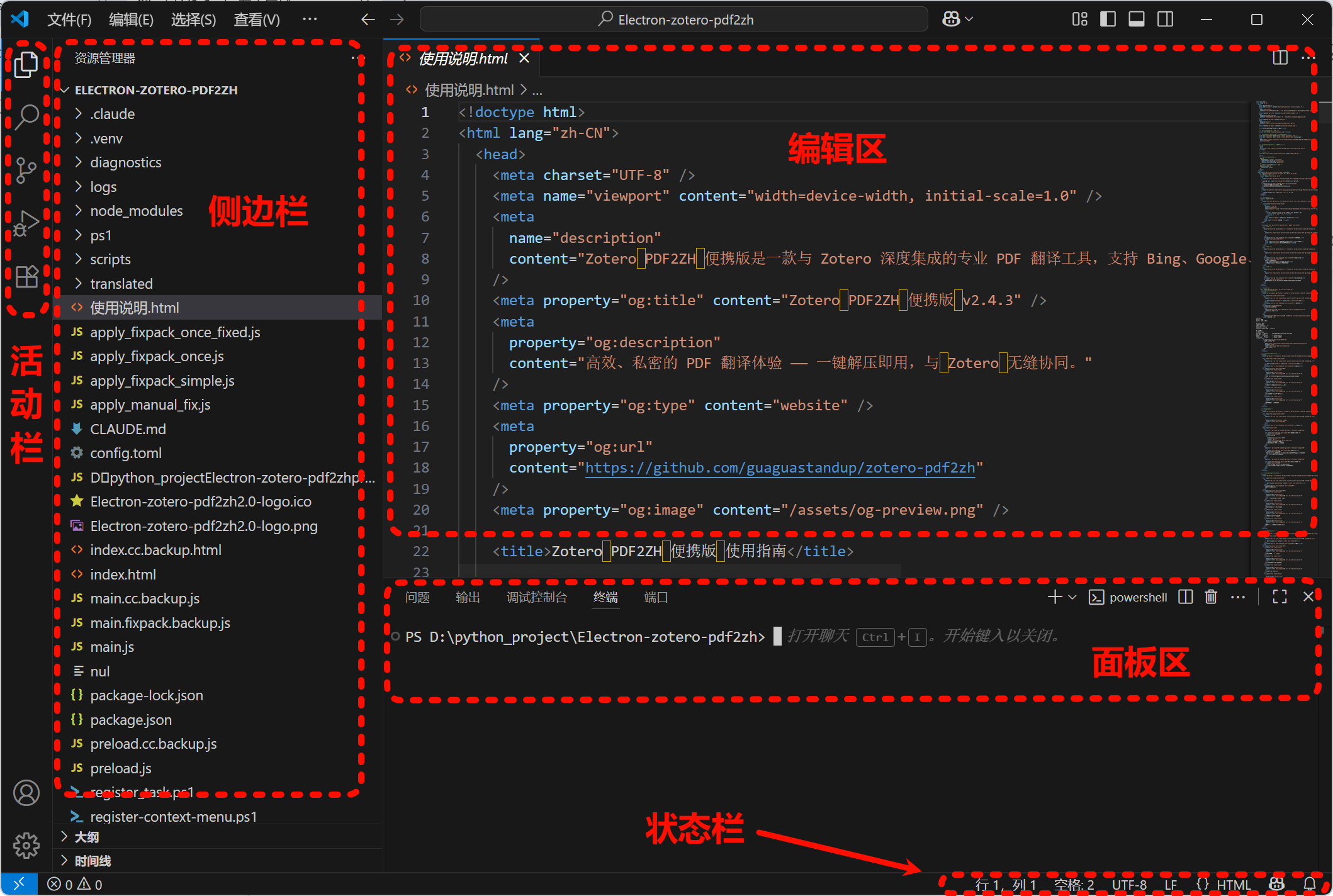
Task: Open the Extensions view icon
Action: point(26,276)
